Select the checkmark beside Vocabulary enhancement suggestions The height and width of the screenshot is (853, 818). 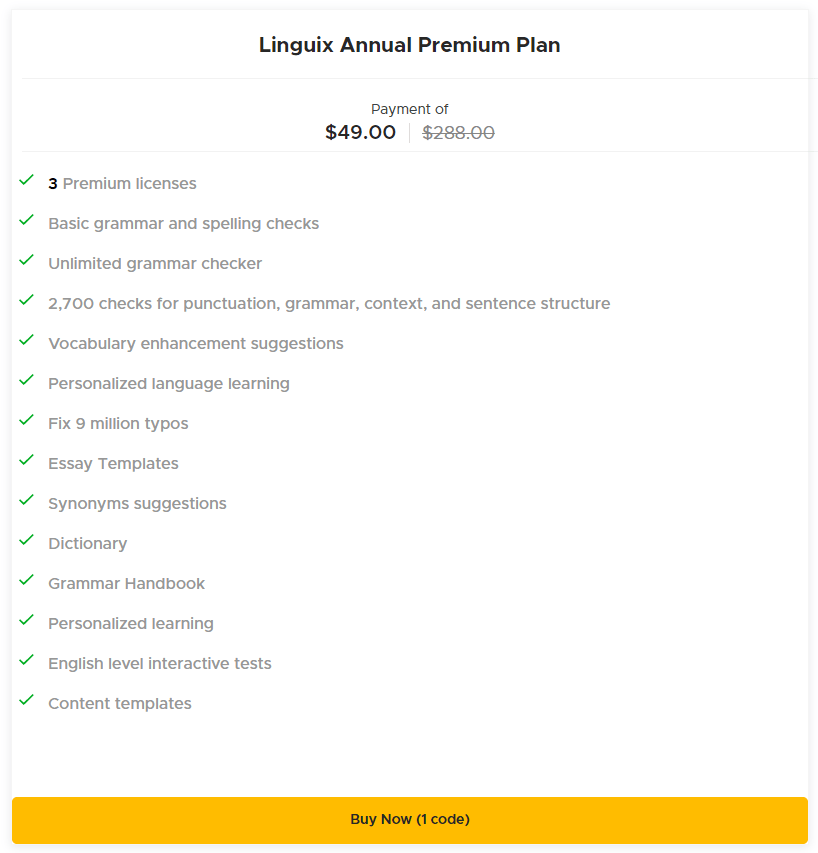26,340
